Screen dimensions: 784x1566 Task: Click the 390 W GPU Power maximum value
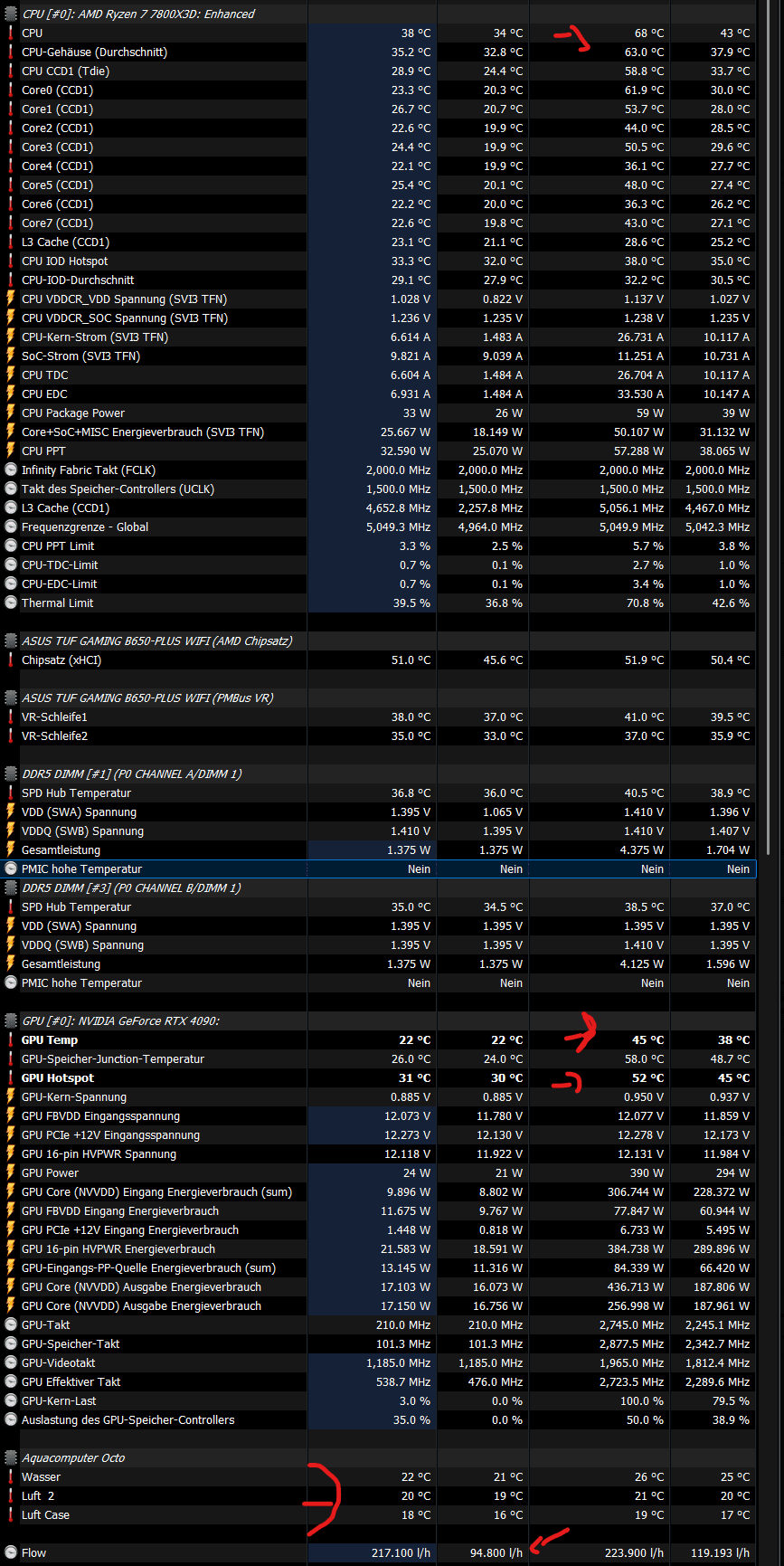(x=646, y=1173)
